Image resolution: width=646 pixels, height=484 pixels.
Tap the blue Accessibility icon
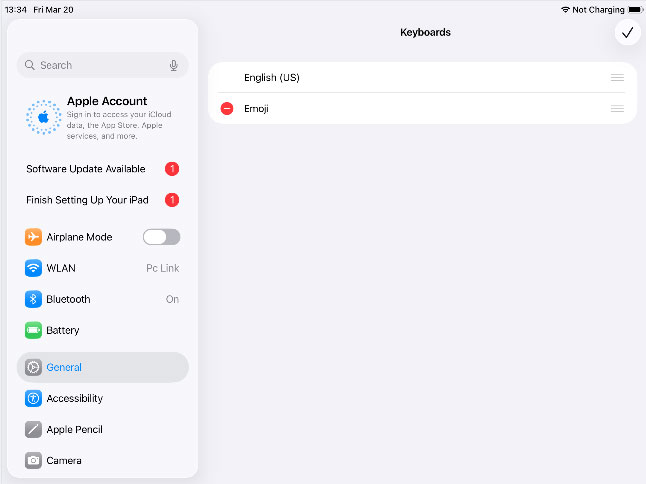[x=33, y=398]
